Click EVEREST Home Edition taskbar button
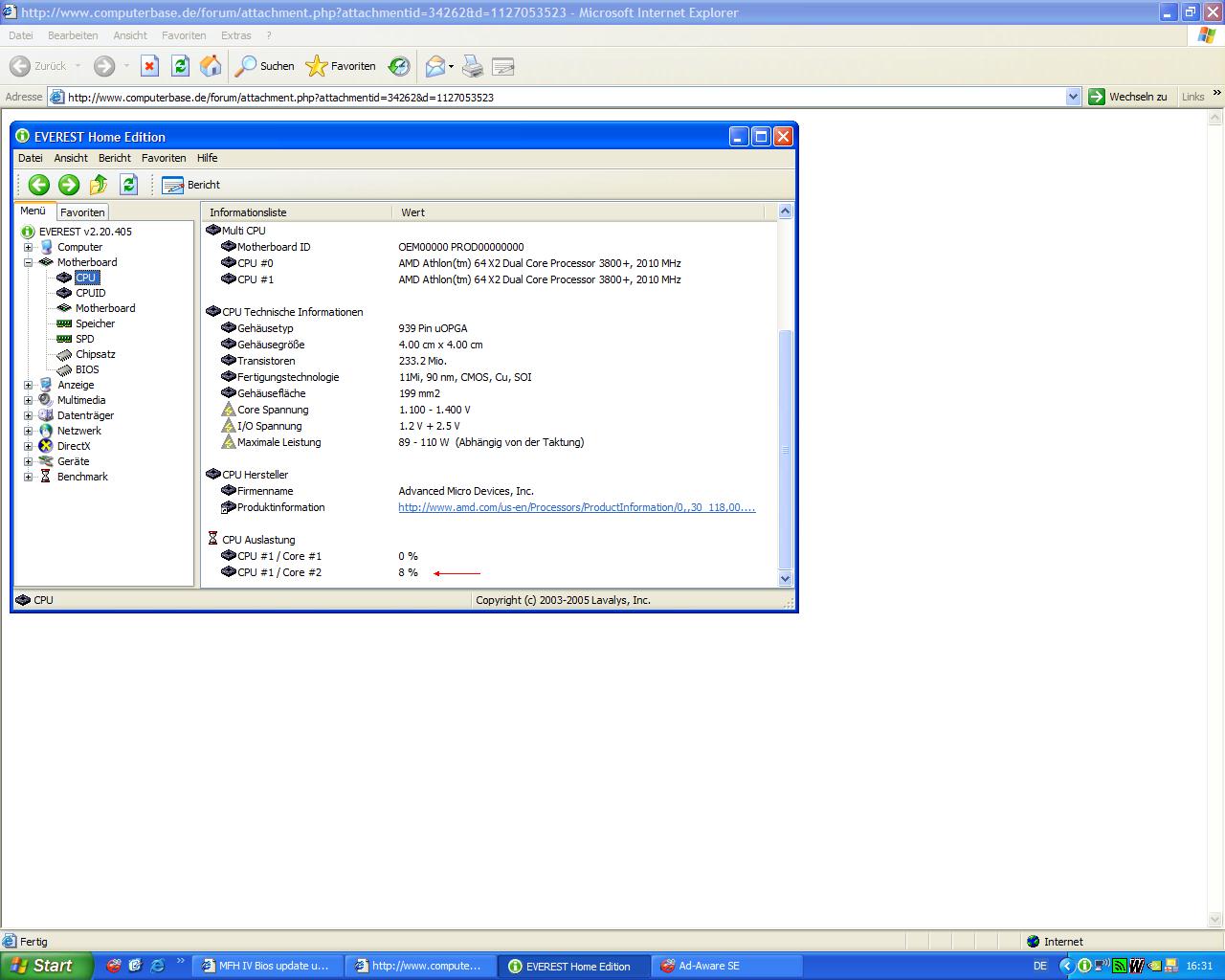1225x980 pixels. tap(573, 966)
